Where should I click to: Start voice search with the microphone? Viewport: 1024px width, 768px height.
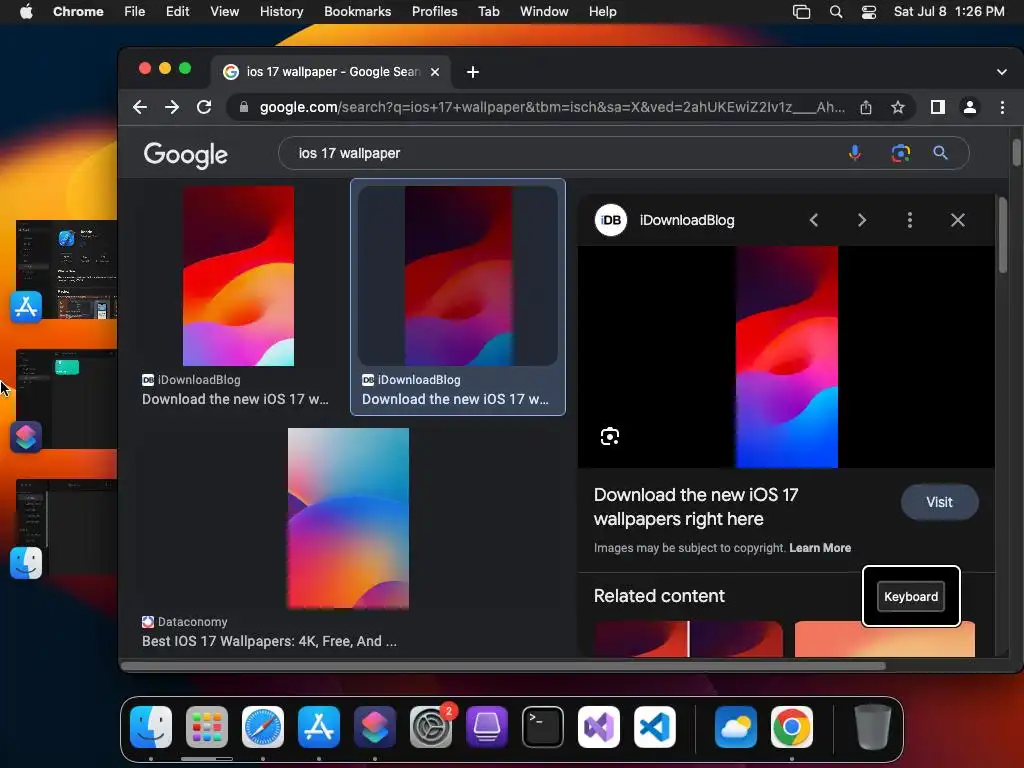click(854, 153)
